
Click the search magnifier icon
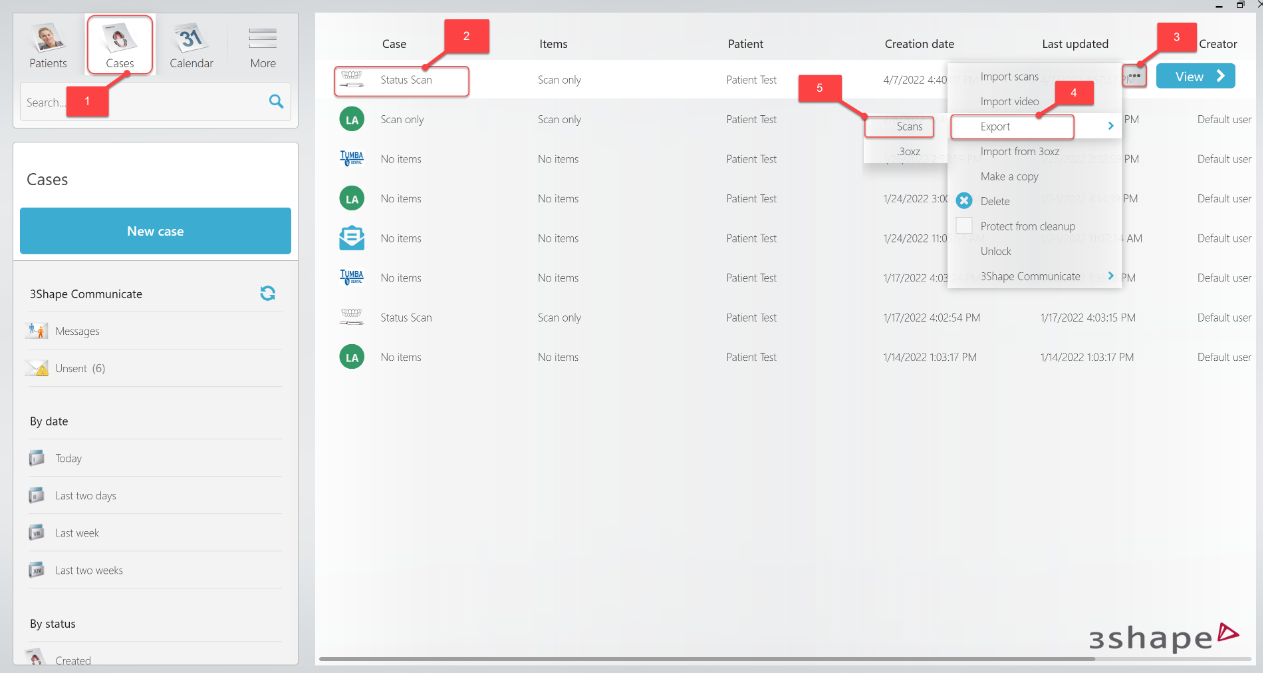[275, 101]
